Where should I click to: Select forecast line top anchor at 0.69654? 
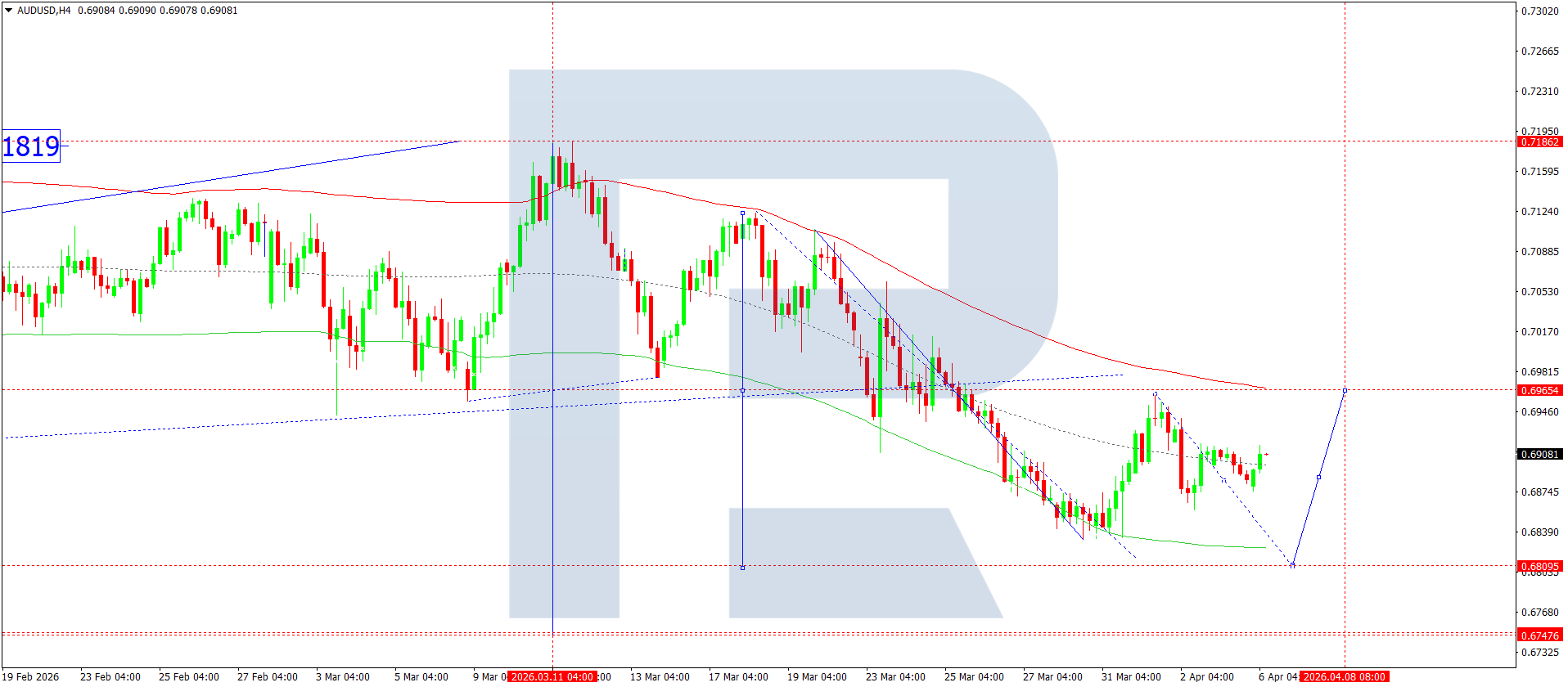point(1345,390)
